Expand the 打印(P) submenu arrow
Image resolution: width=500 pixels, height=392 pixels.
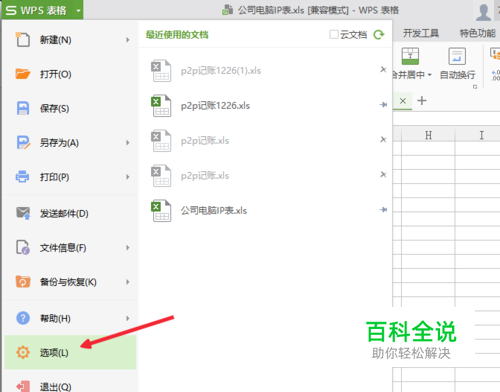coord(128,177)
